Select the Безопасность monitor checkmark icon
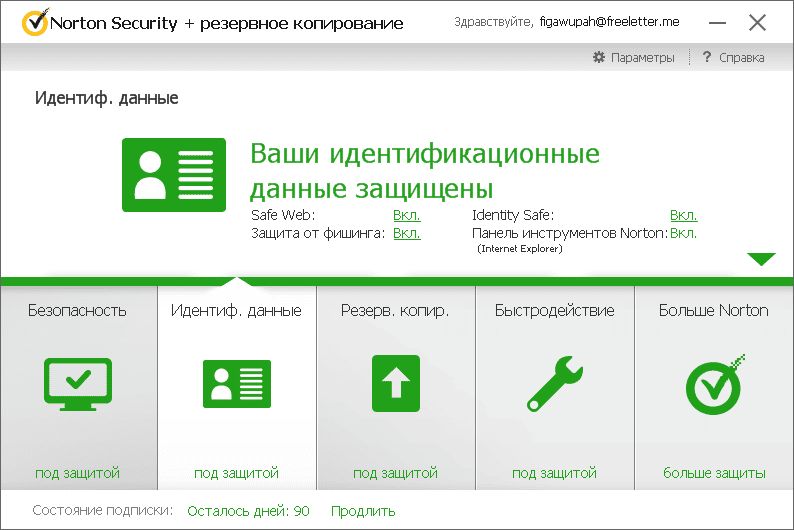 tap(78, 384)
